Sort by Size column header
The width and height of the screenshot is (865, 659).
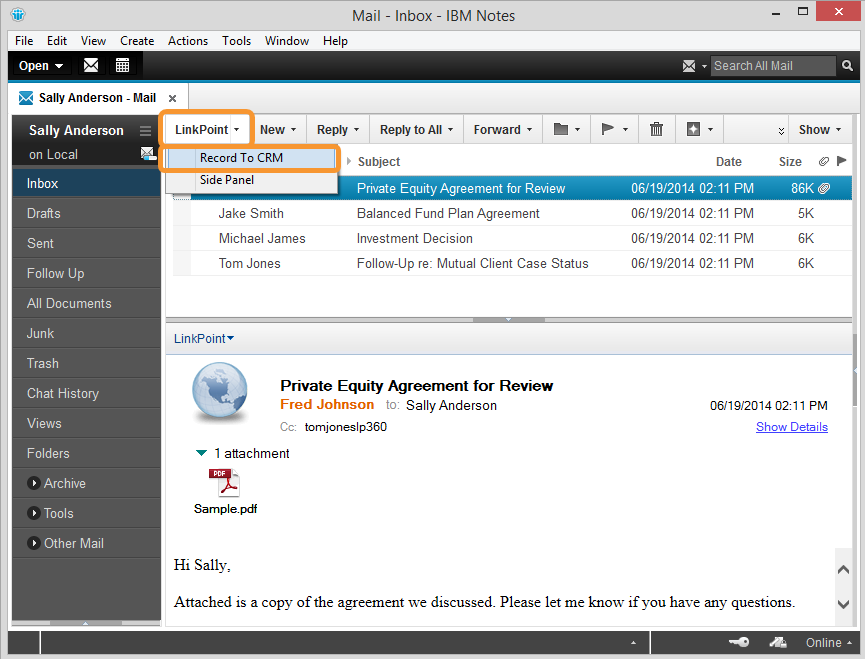tap(790, 162)
